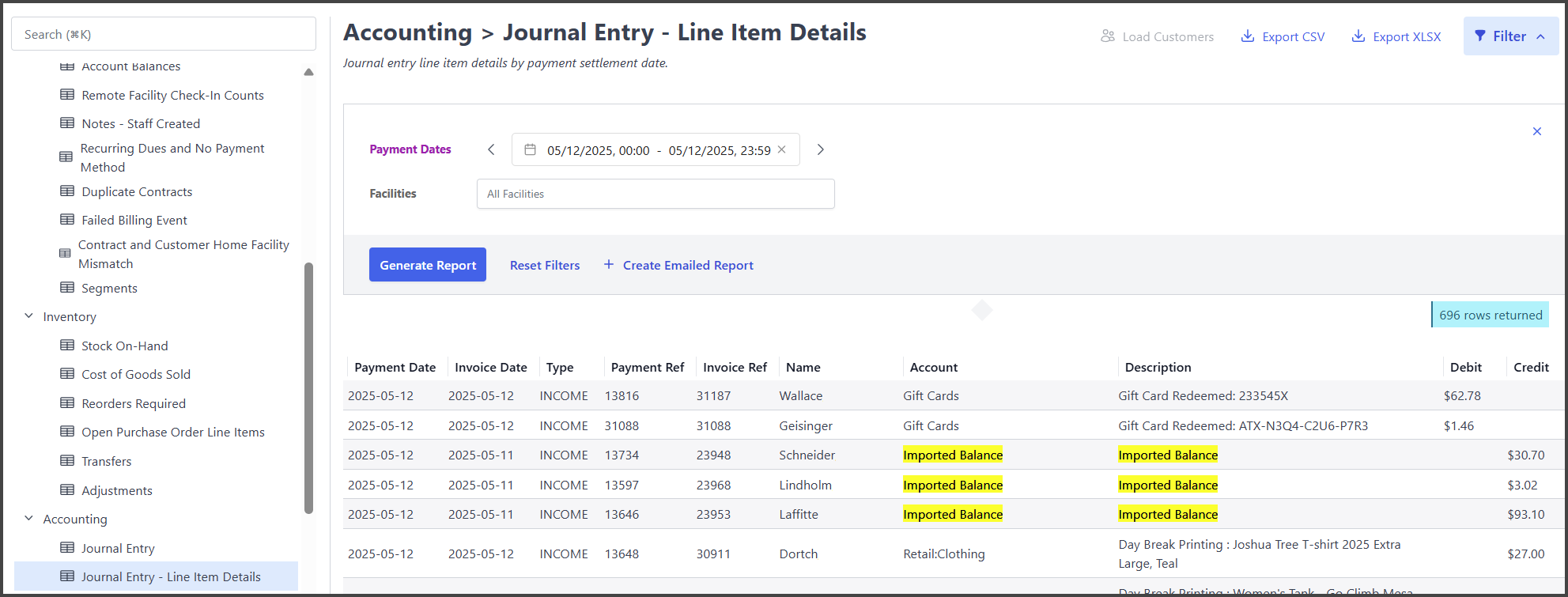Collapse the Accounting section
Viewport: 1568px width, 597px height.
pyautogui.click(x=29, y=519)
